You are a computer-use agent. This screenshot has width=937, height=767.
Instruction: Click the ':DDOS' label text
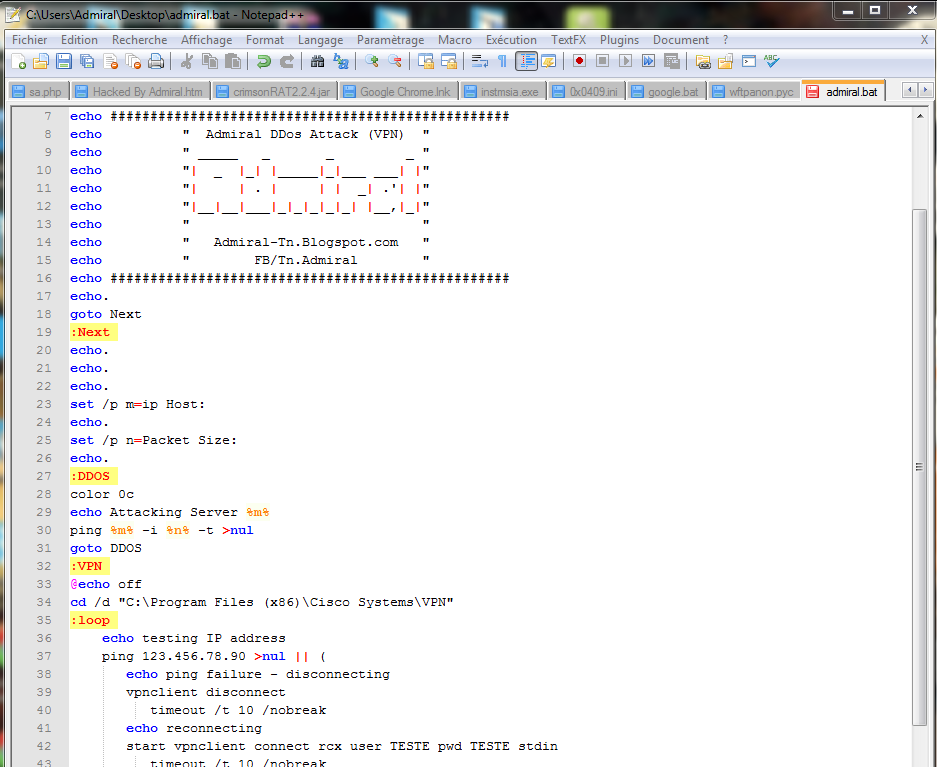tap(90, 476)
